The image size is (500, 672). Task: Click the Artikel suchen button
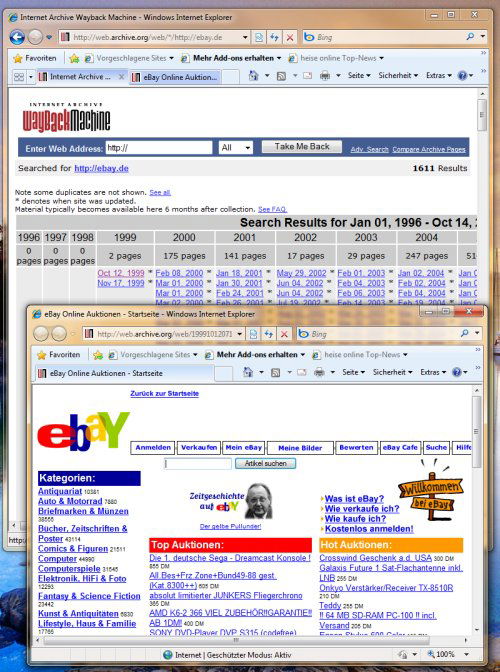tap(265, 463)
